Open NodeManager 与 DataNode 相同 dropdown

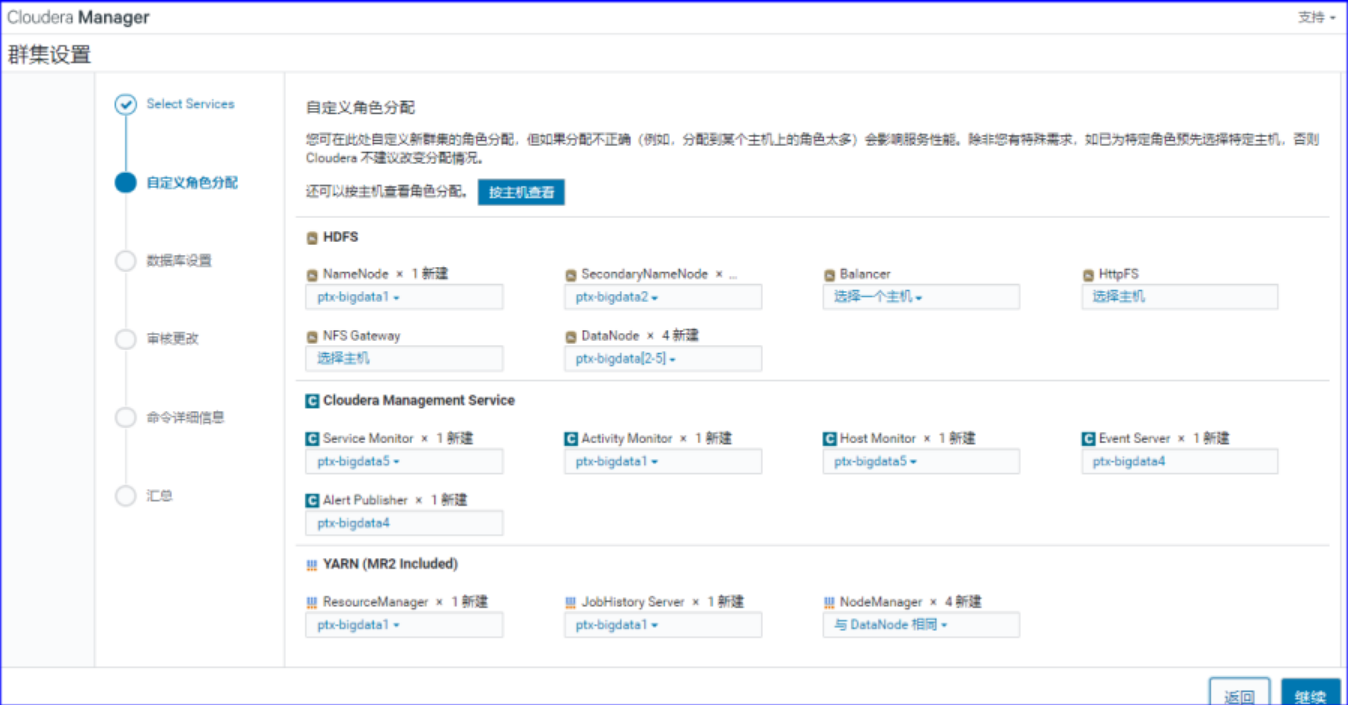921,625
